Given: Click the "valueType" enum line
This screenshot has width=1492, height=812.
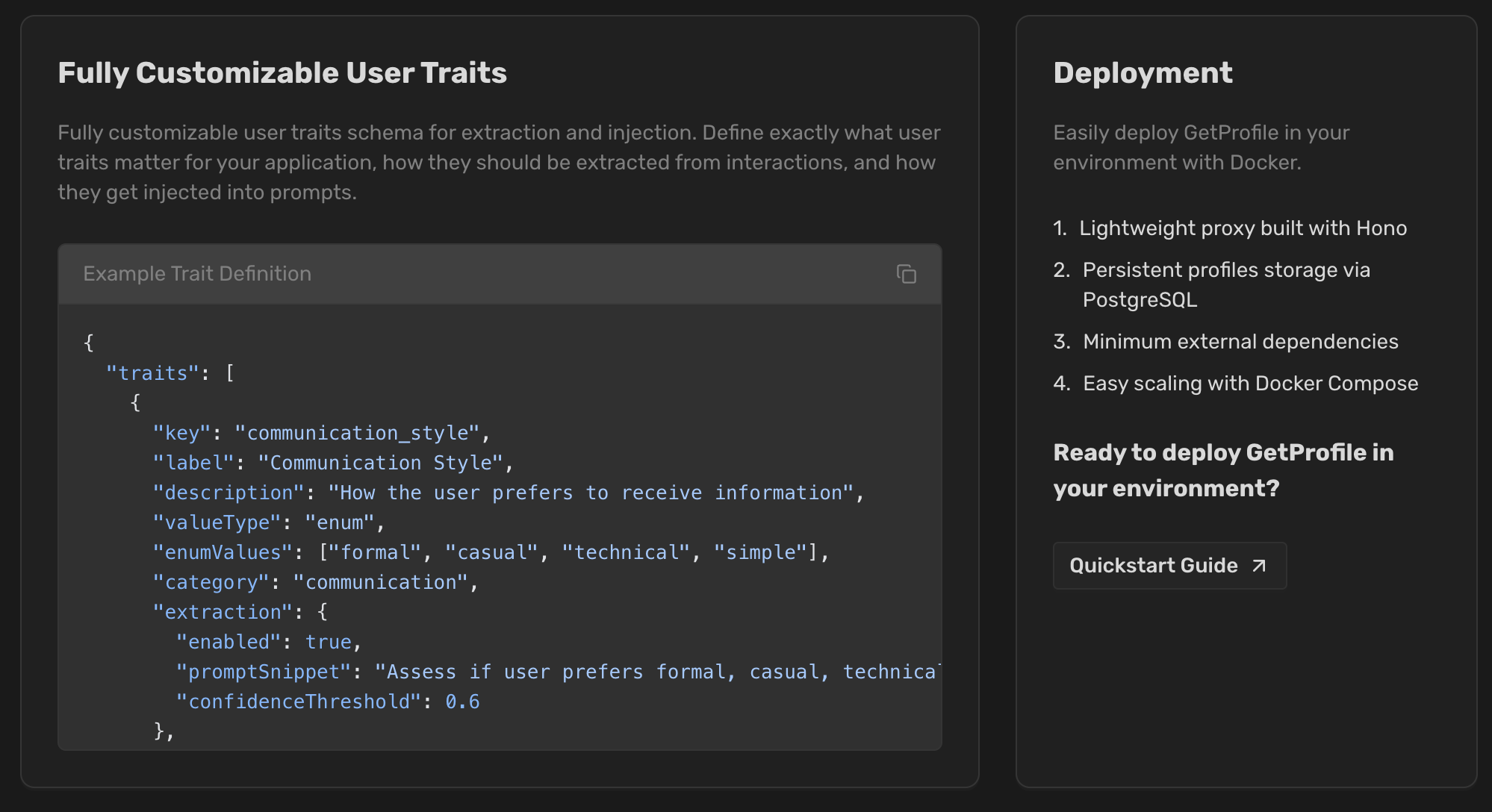Looking at the screenshot, I should coord(269,522).
